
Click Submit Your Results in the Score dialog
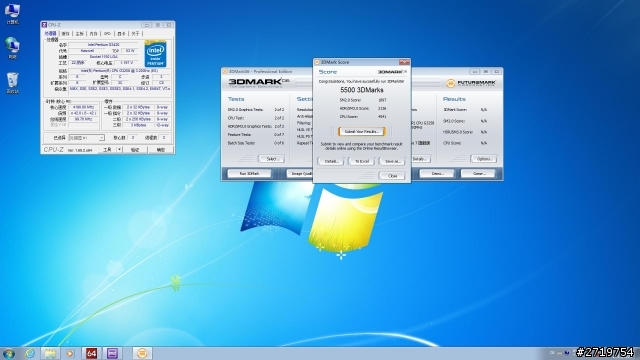pyautogui.click(x=362, y=132)
